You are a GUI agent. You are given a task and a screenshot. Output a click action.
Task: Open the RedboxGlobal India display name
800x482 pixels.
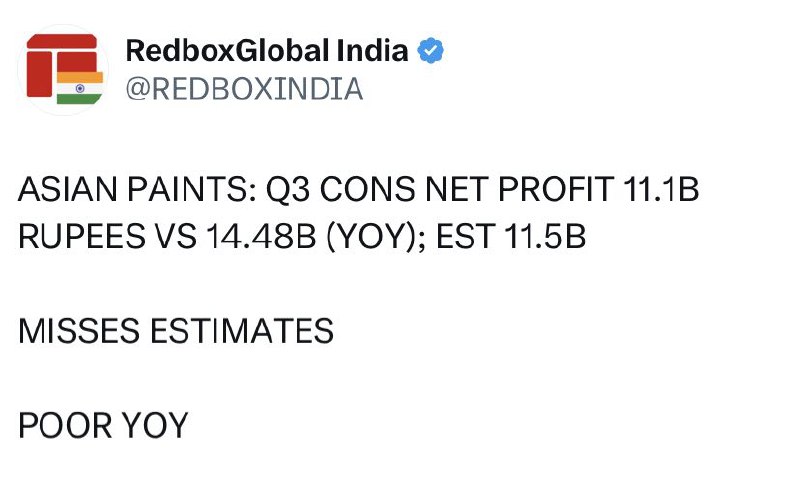click(267, 50)
